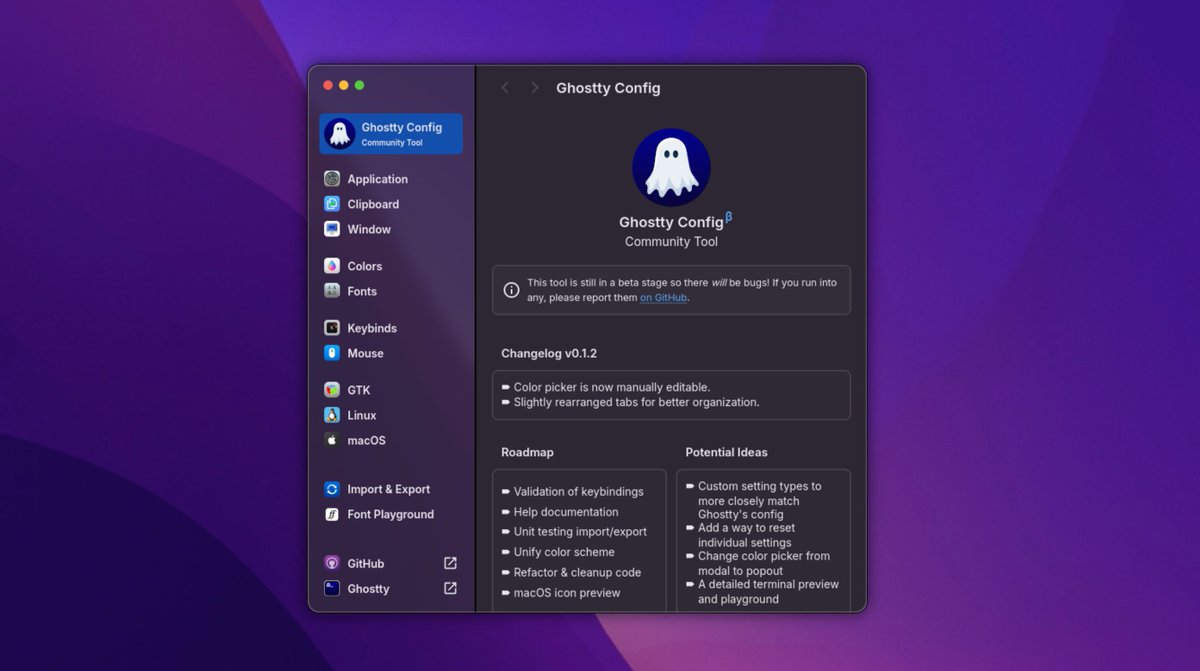The height and width of the screenshot is (671, 1200).
Task: Go back with the left chevron
Action: [x=505, y=88]
